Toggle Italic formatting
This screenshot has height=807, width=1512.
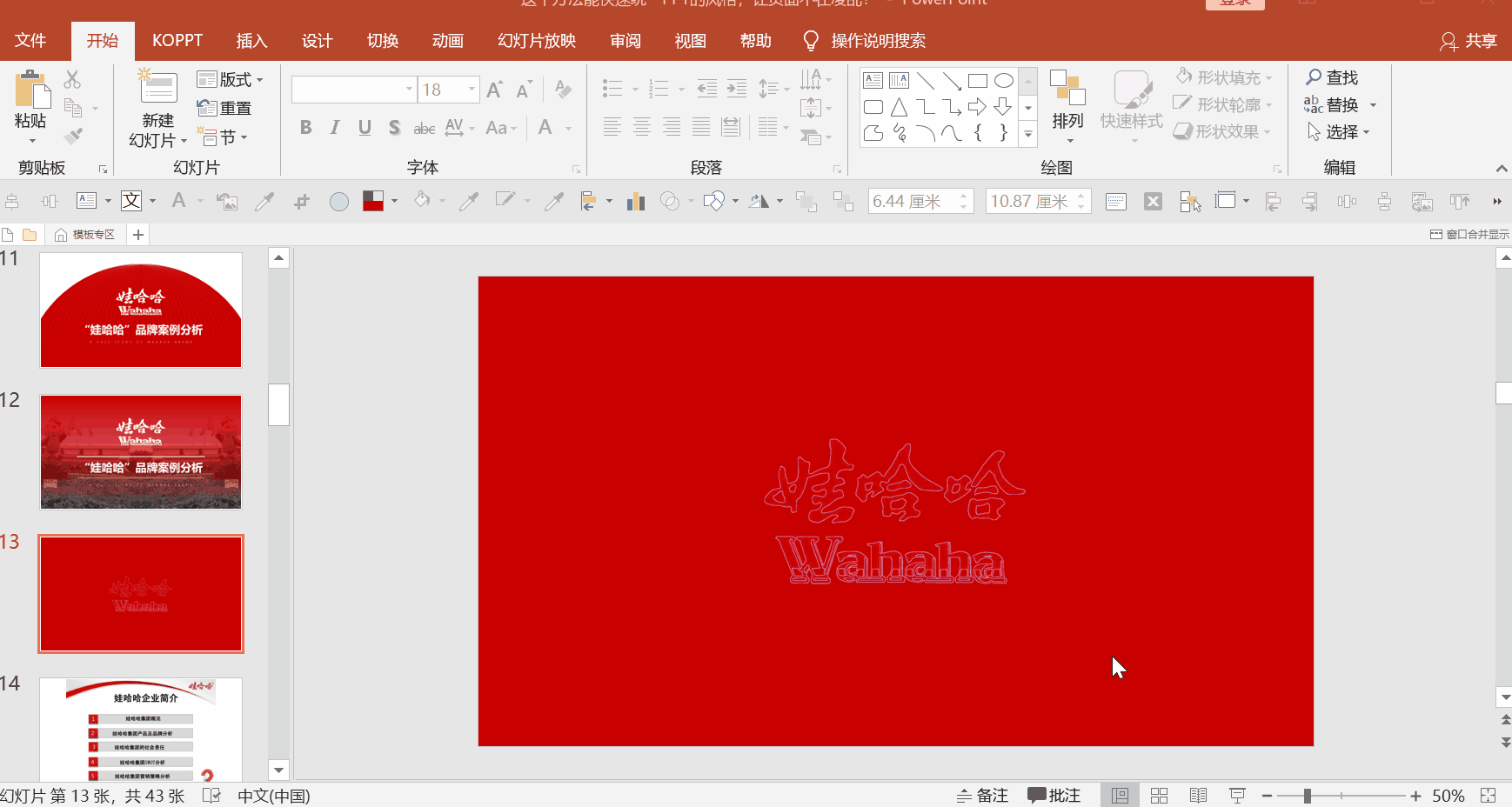pos(335,128)
